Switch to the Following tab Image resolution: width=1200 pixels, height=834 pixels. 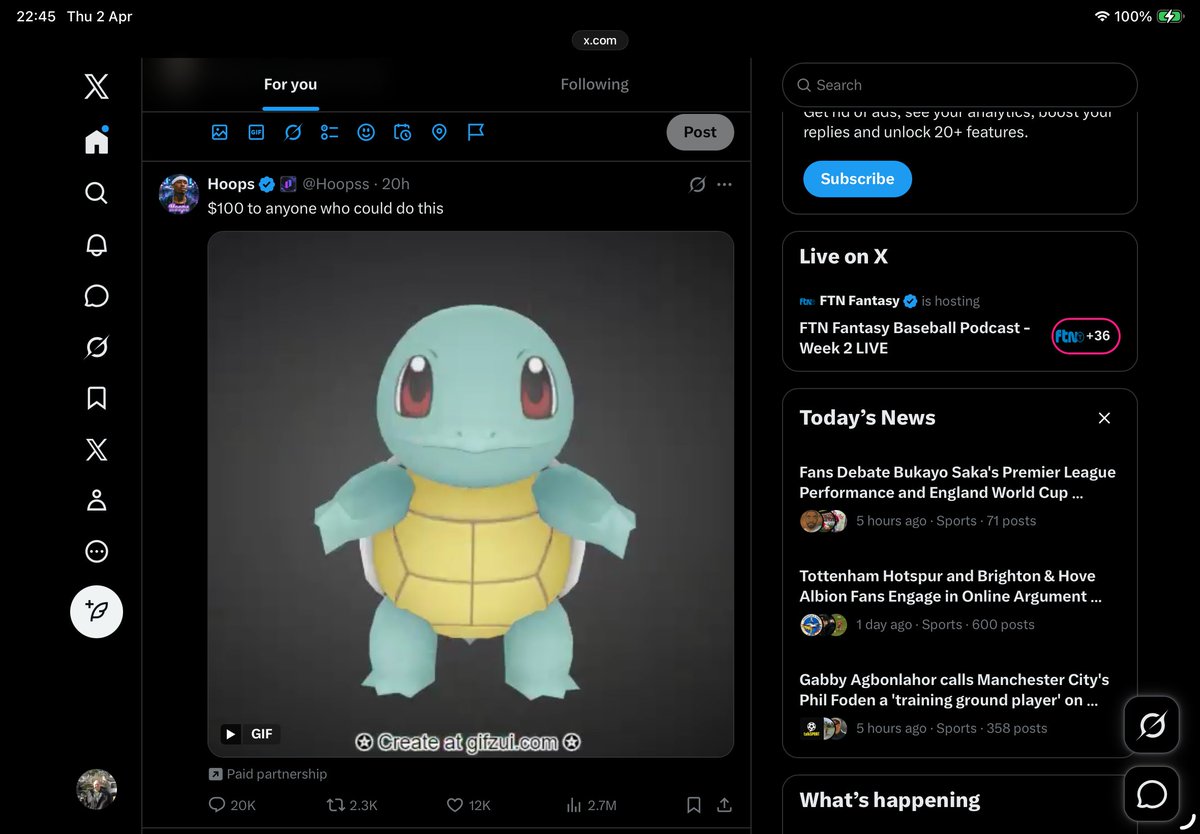click(594, 85)
